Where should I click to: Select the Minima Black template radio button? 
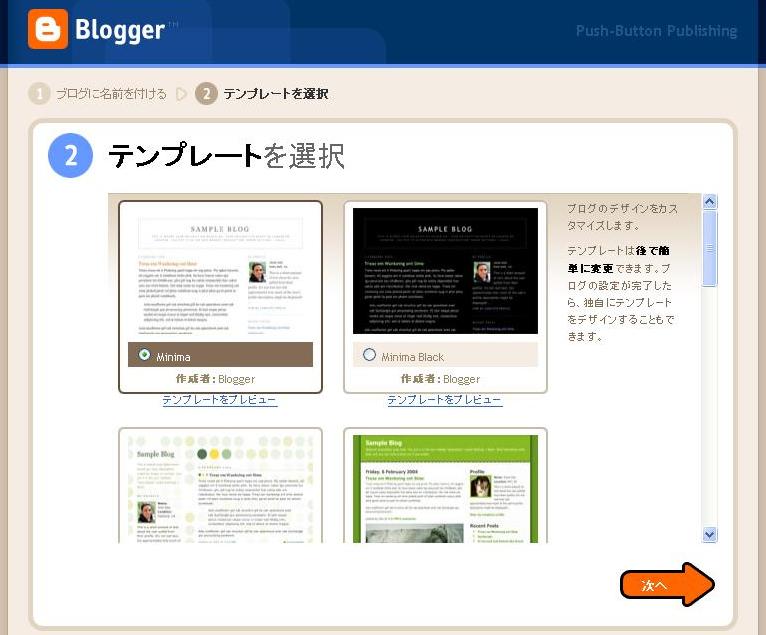[369, 354]
